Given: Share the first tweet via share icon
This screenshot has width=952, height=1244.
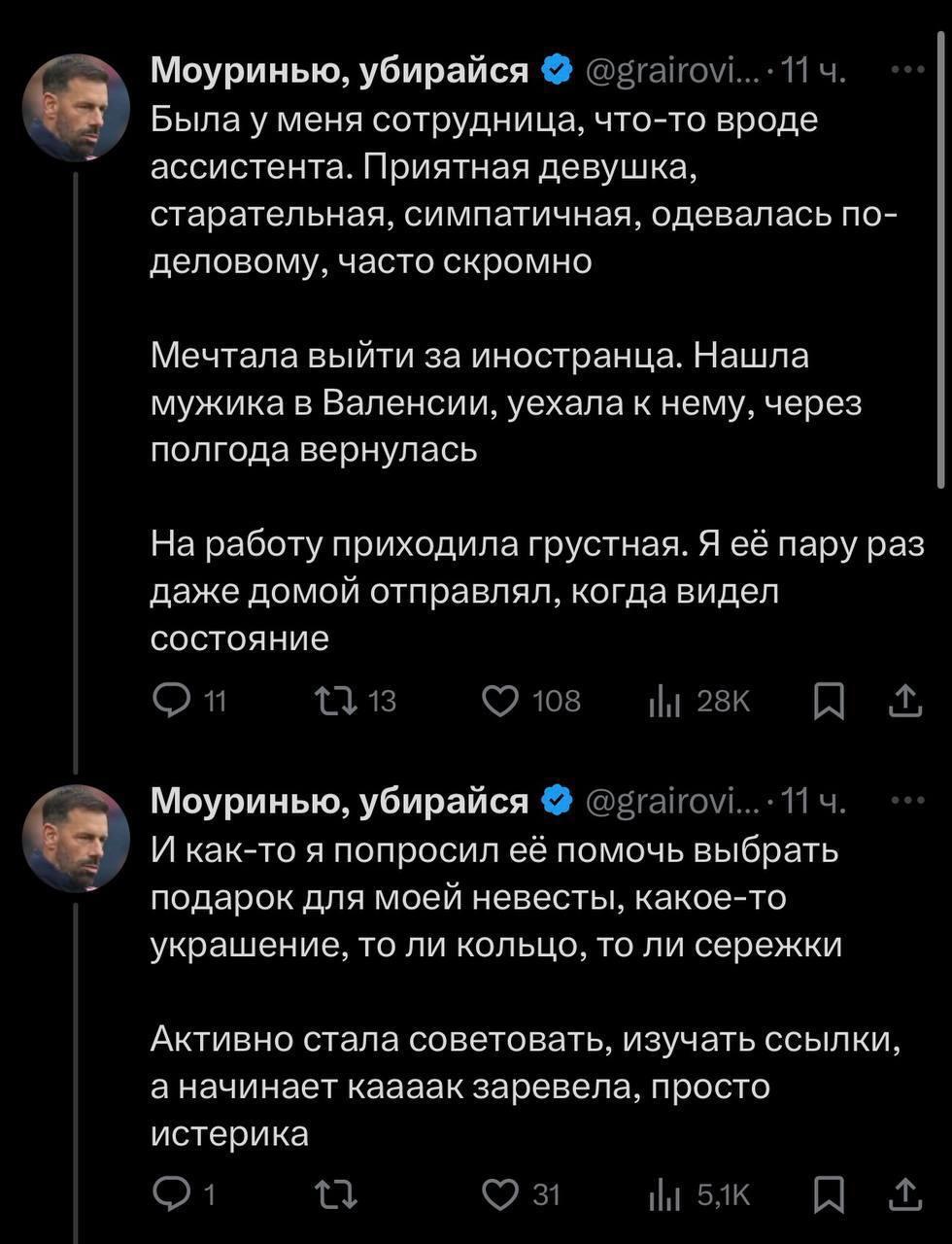Looking at the screenshot, I should point(904,700).
